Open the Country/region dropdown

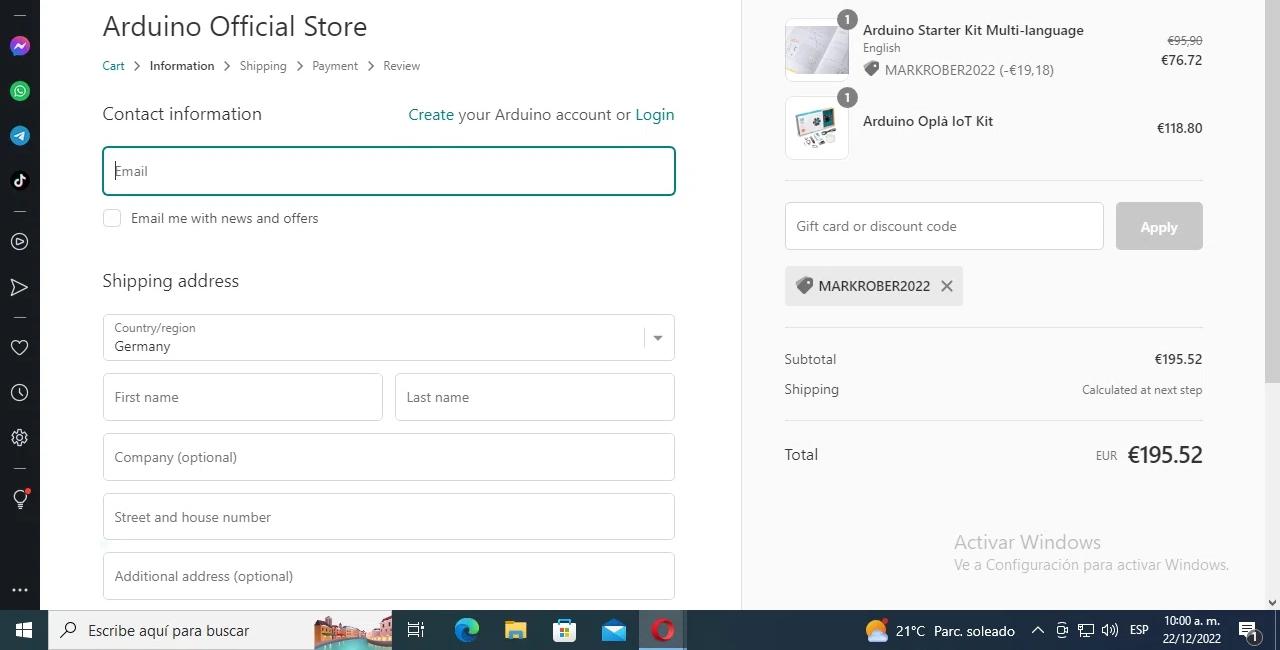(x=389, y=338)
